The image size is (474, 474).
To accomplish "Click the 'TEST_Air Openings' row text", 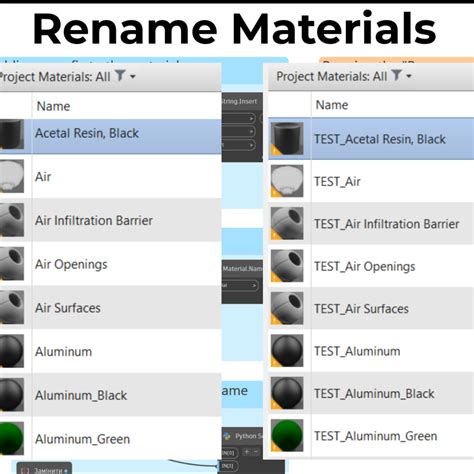I will click(365, 267).
